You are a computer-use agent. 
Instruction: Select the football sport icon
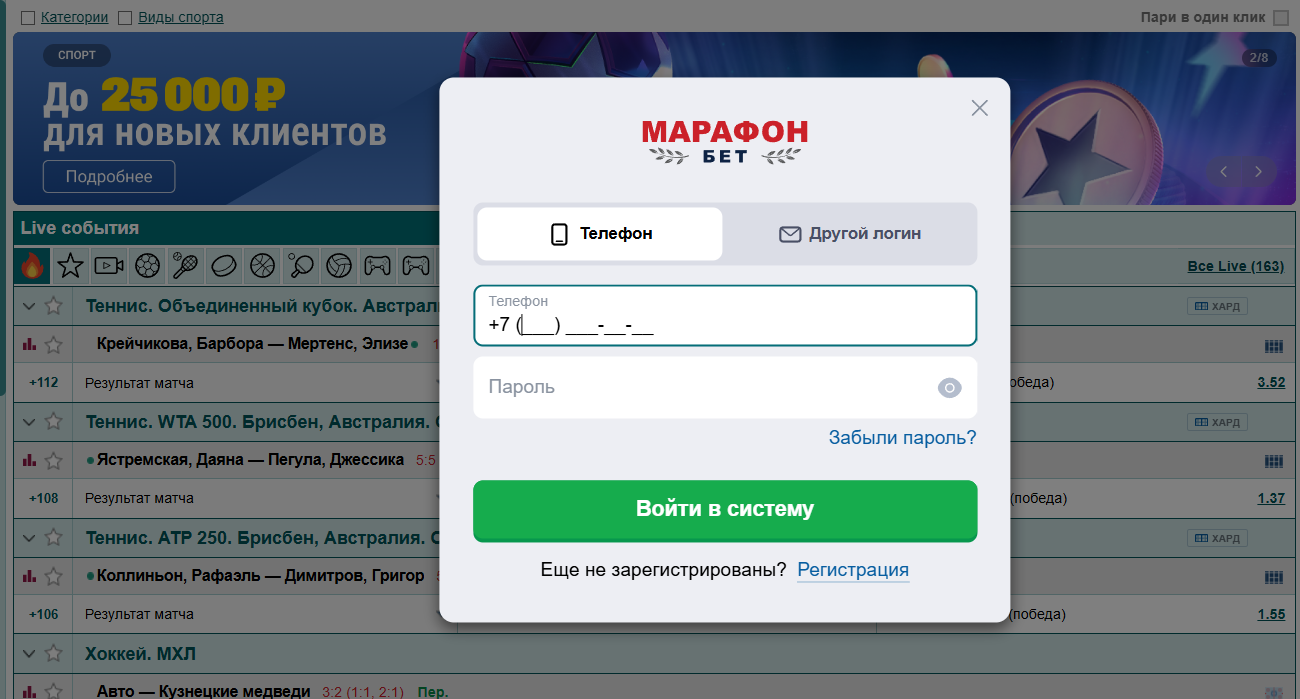147,265
